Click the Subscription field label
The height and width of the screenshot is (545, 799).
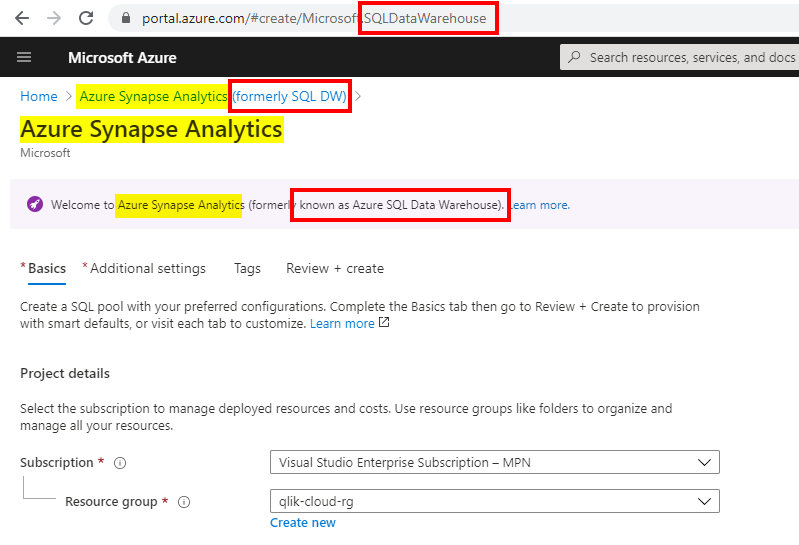[x=57, y=462]
